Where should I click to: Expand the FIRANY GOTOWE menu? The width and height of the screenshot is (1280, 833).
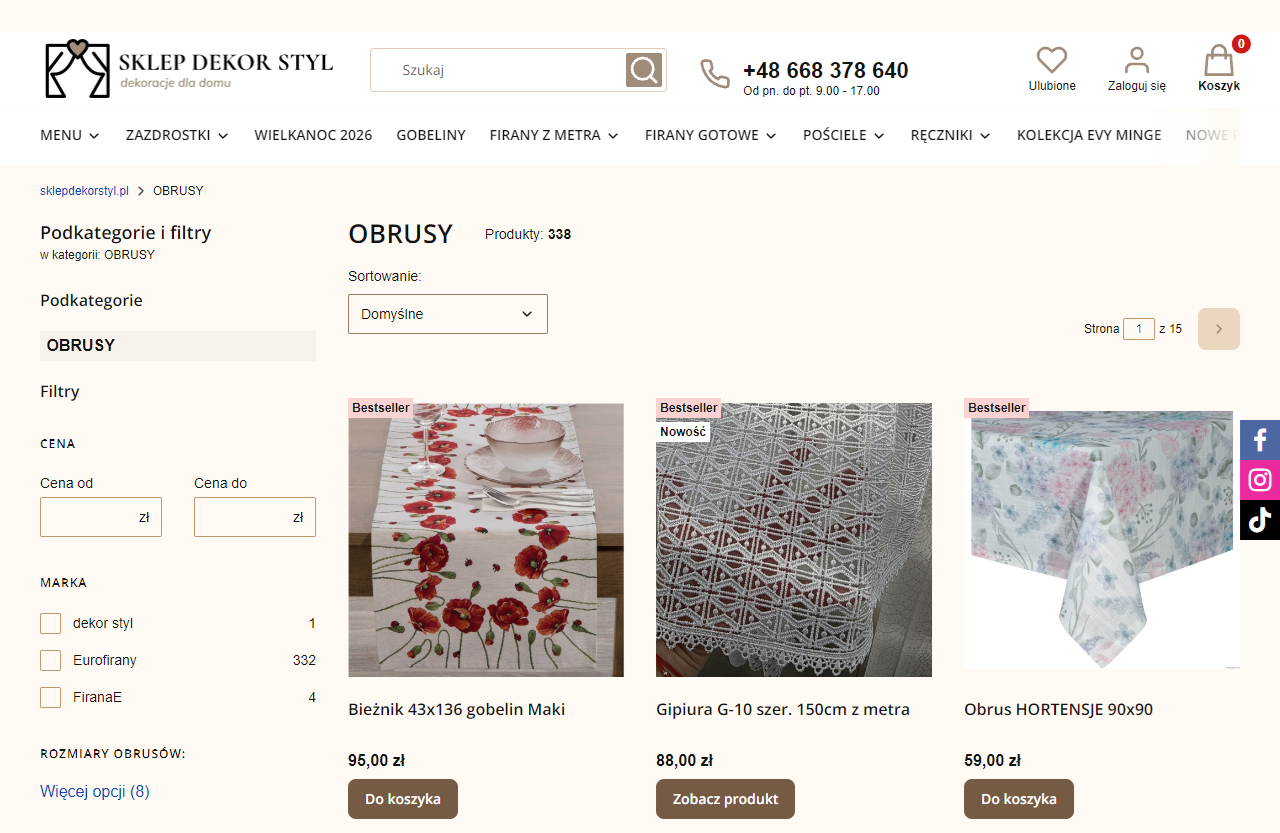point(710,135)
